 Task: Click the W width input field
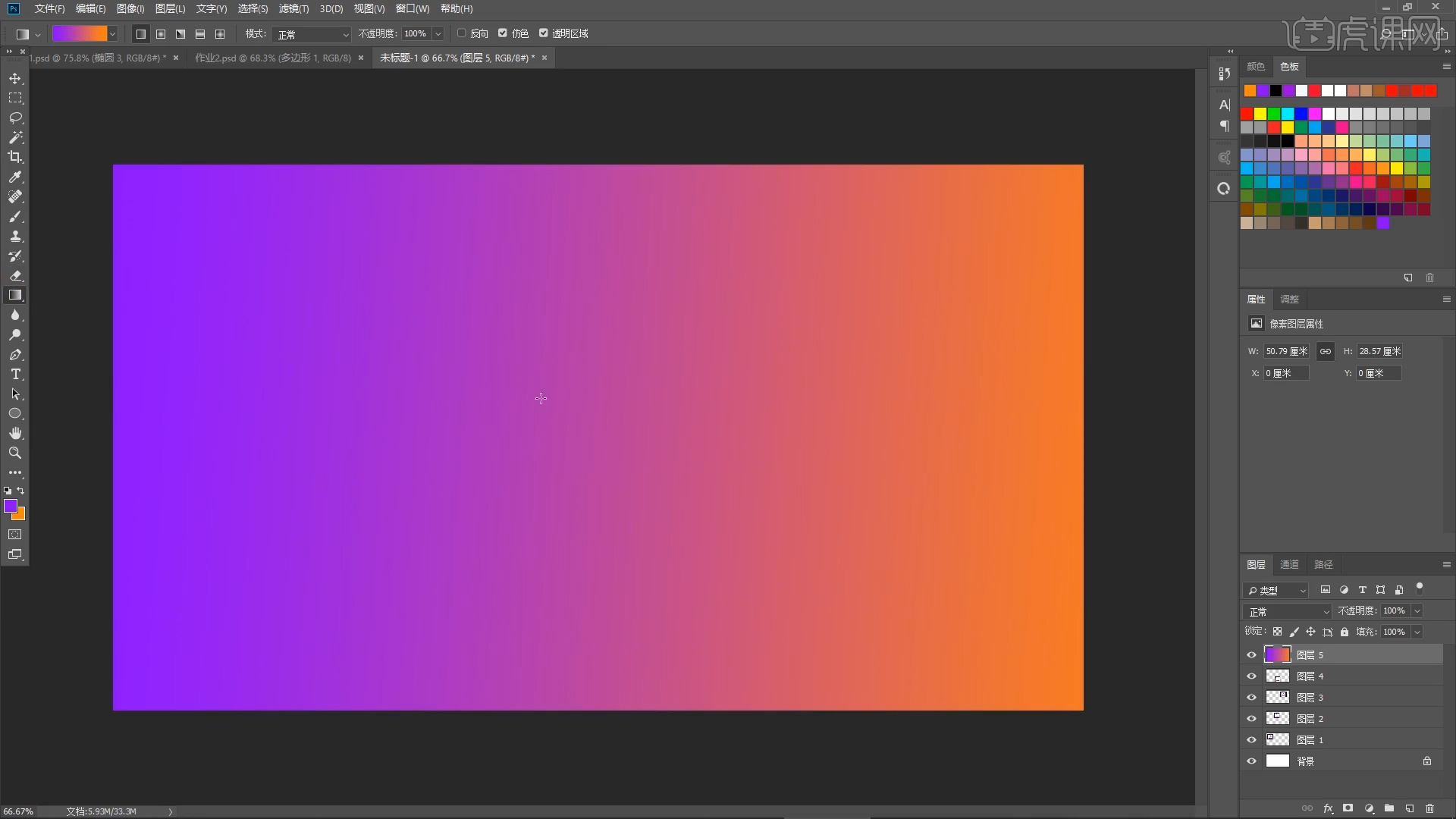pyautogui.click(x=1286, y=352)
